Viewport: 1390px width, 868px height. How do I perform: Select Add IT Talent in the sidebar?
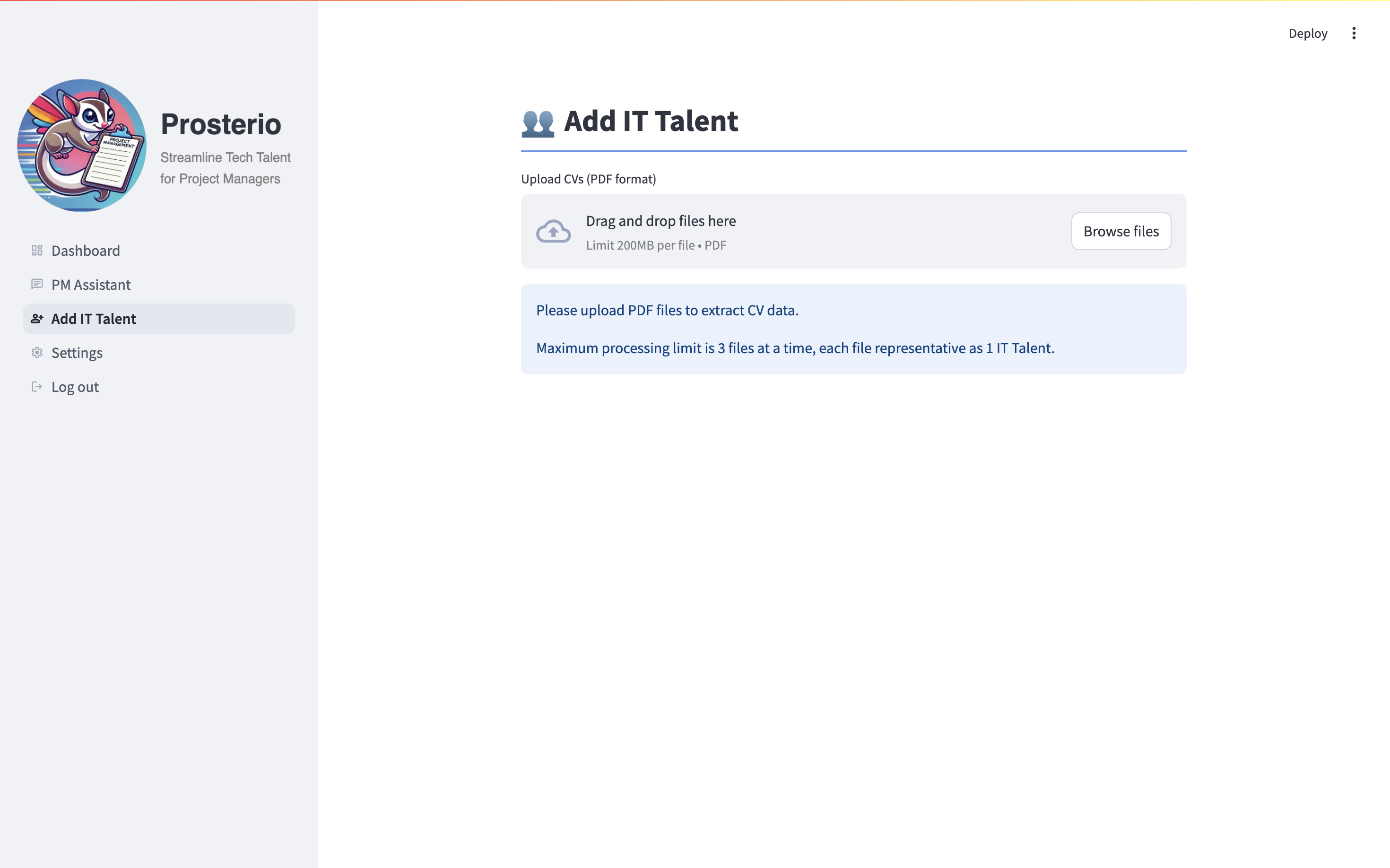(94, 319)
